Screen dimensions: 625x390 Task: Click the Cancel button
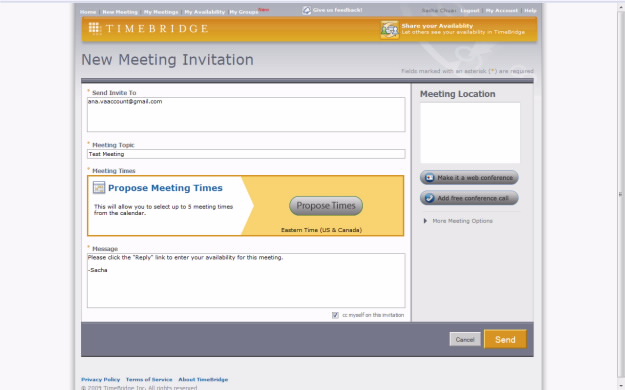coord(465,339)
